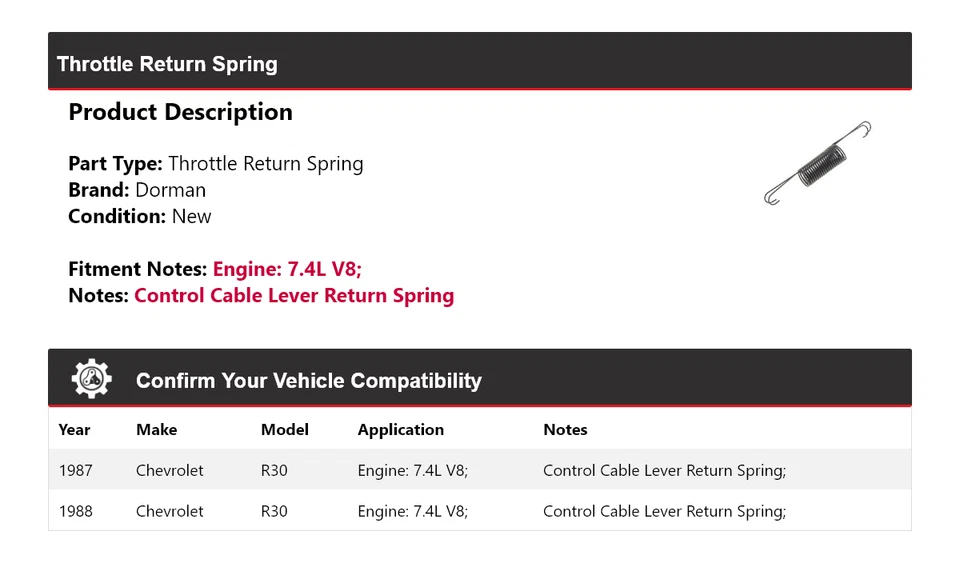Click the Make column header
This screenshot has height=563, width=960.
[x=156, y=430]
